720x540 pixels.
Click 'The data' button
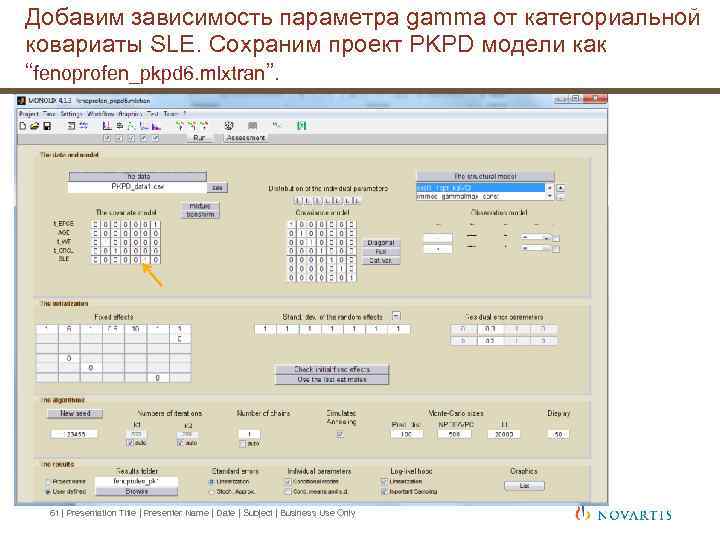coord(138,176)
